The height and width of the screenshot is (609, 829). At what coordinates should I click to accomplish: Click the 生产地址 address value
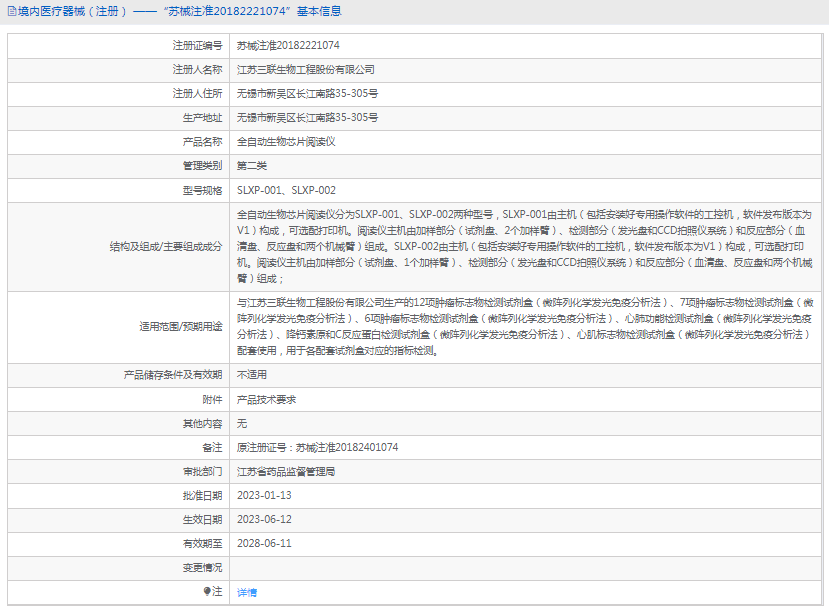coord(307,117)
